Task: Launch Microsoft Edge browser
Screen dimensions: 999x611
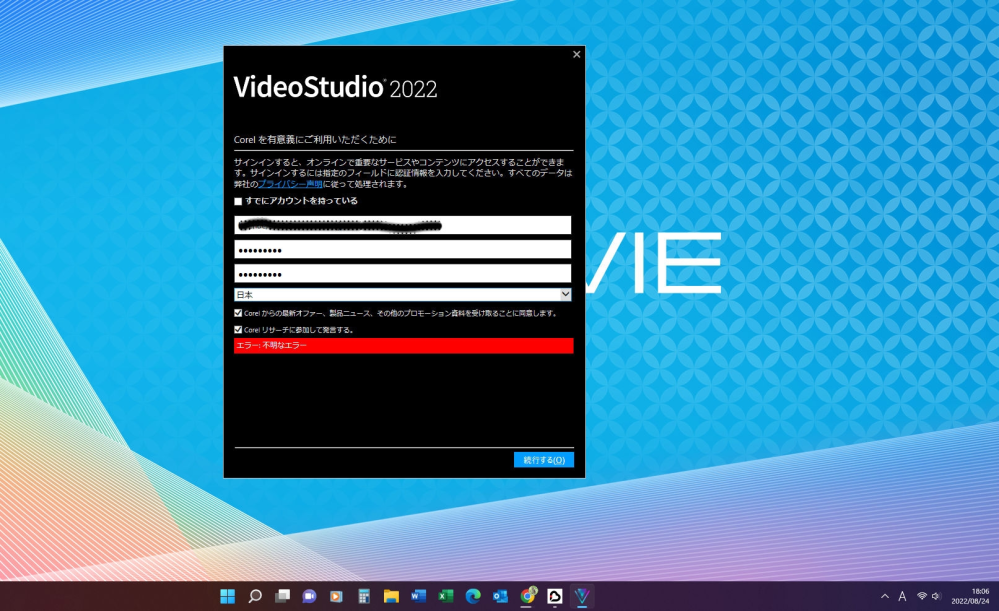Action: pyautogui.click(x=473, y=596)
